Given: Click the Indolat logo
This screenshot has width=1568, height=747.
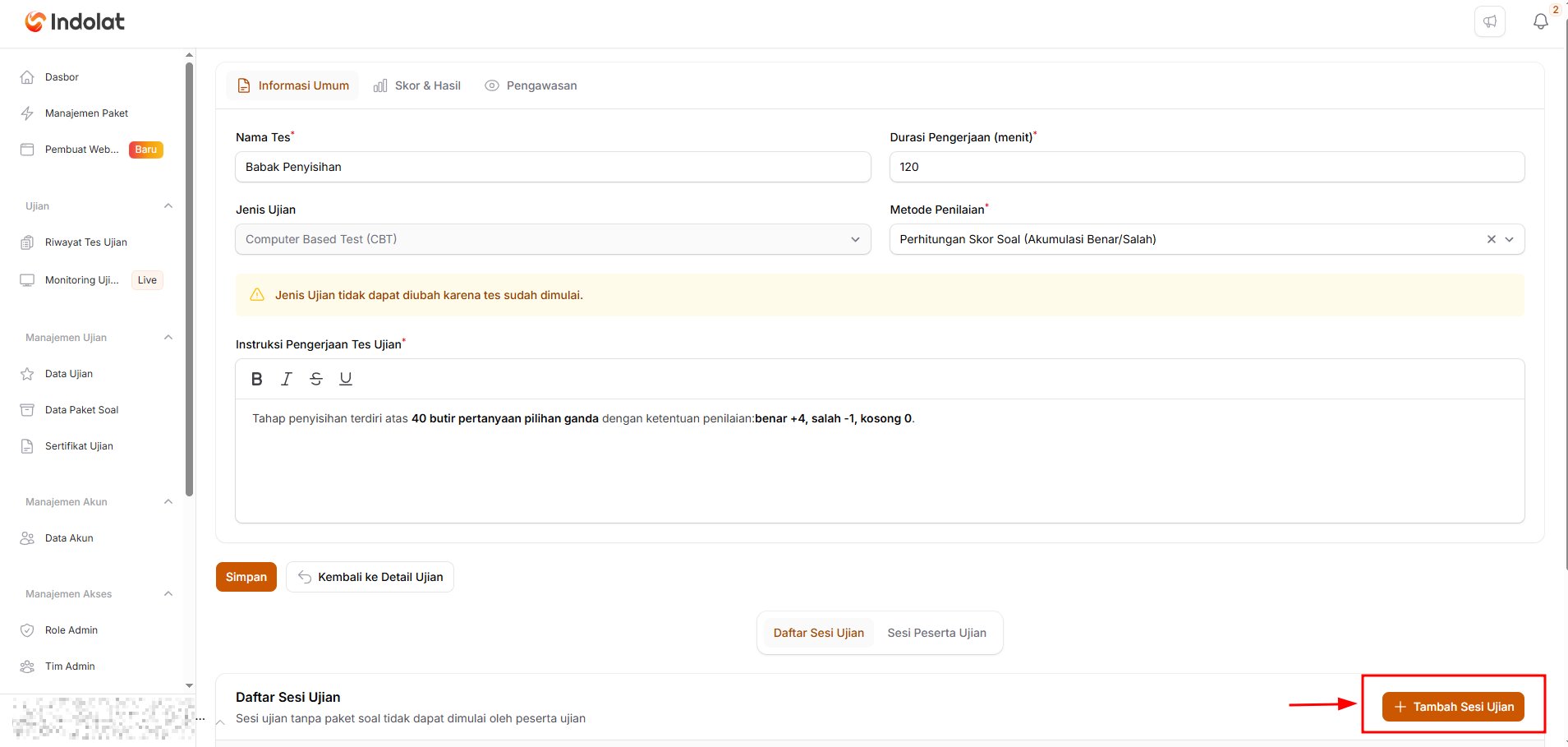Looking at the screenshot, I should tap(75, 21).
